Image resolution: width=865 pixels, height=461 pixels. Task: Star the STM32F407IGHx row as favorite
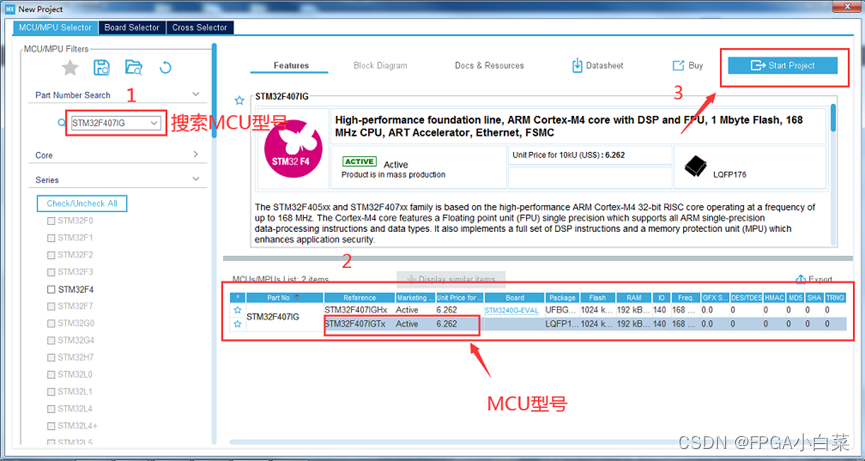coord(237,310)
